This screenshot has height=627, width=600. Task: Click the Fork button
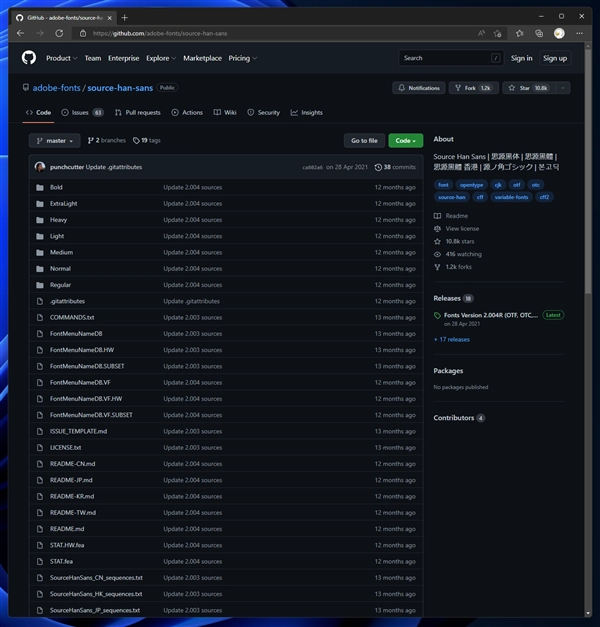(474, 88)
